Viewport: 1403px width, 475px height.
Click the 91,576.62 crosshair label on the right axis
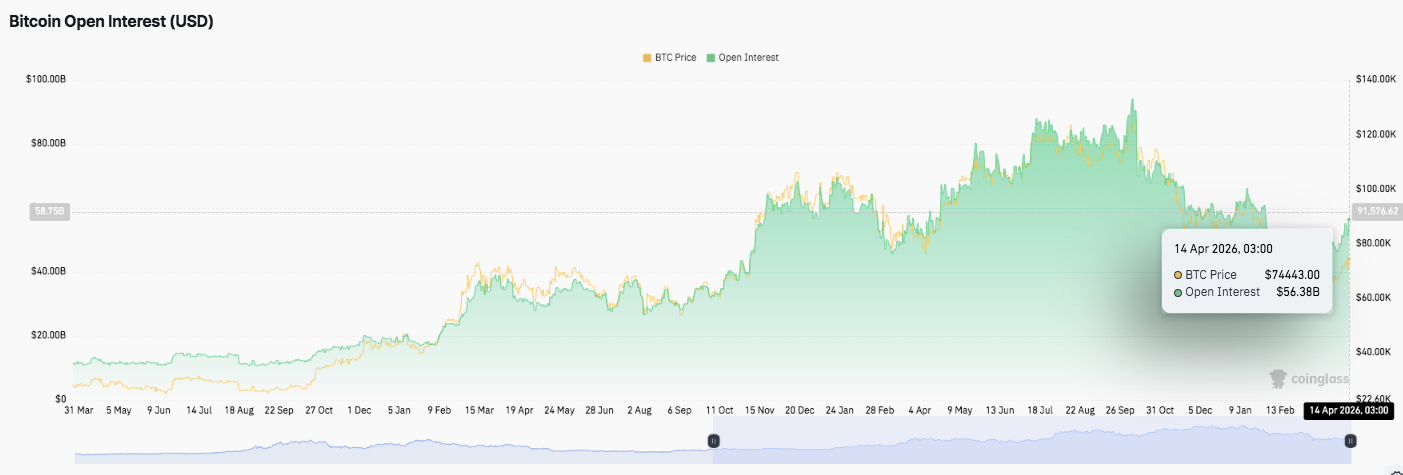1377,211
